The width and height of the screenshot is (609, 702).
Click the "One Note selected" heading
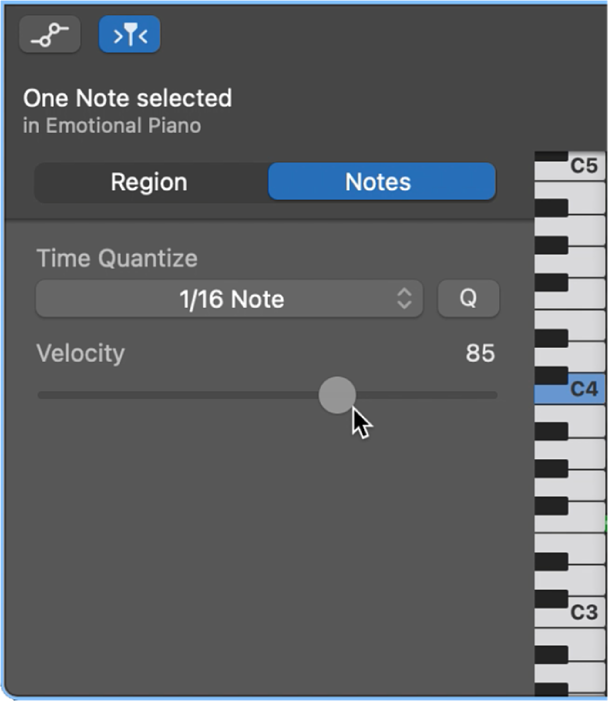click(x=127, y=98)
